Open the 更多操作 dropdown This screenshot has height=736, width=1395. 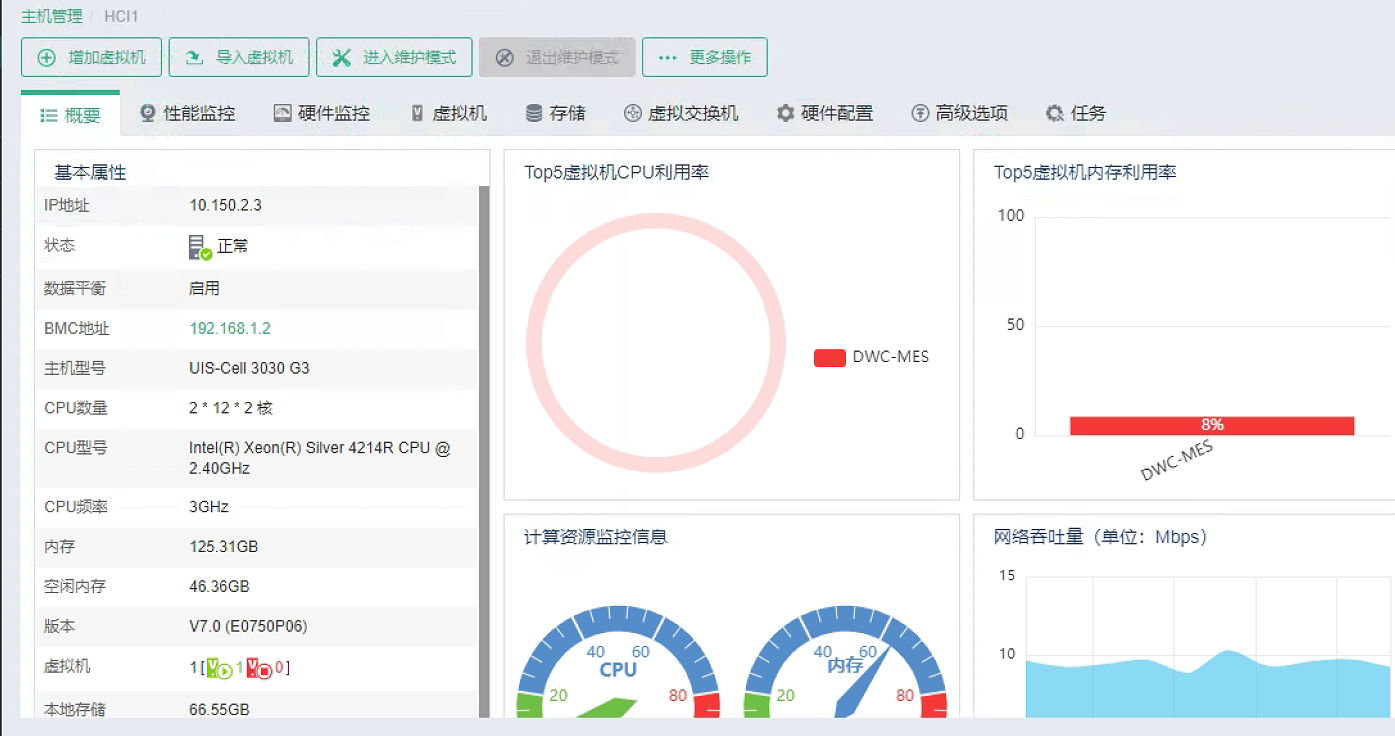pyautogui.click(x=705, y=57)
